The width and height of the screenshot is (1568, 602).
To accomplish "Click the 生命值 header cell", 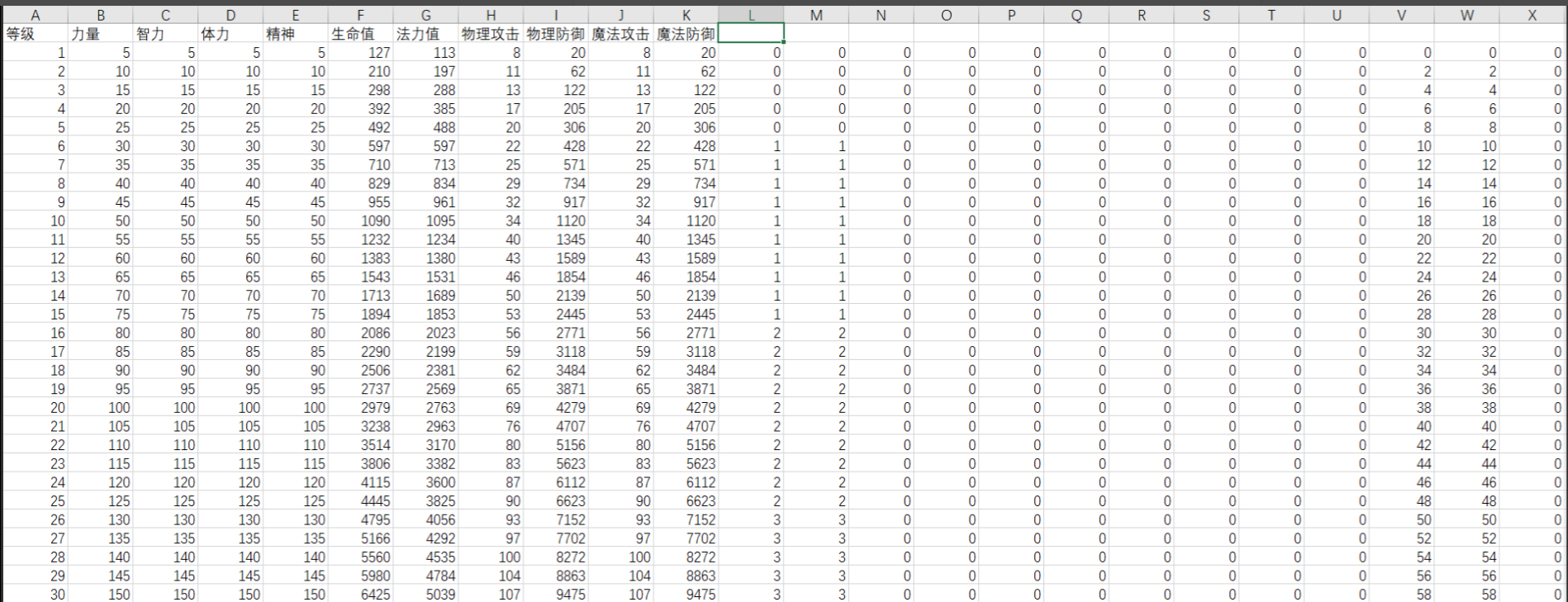I will click(360, 34).
